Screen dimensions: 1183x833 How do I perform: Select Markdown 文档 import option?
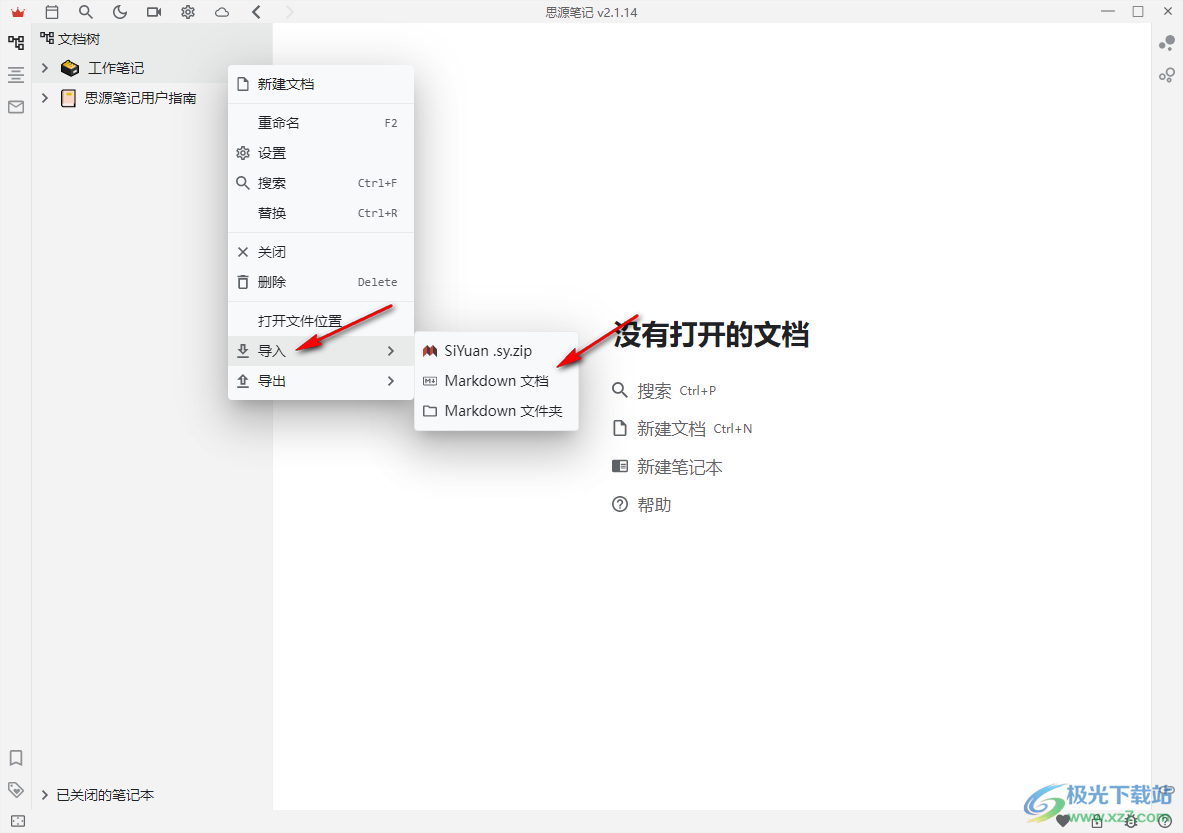496,381
